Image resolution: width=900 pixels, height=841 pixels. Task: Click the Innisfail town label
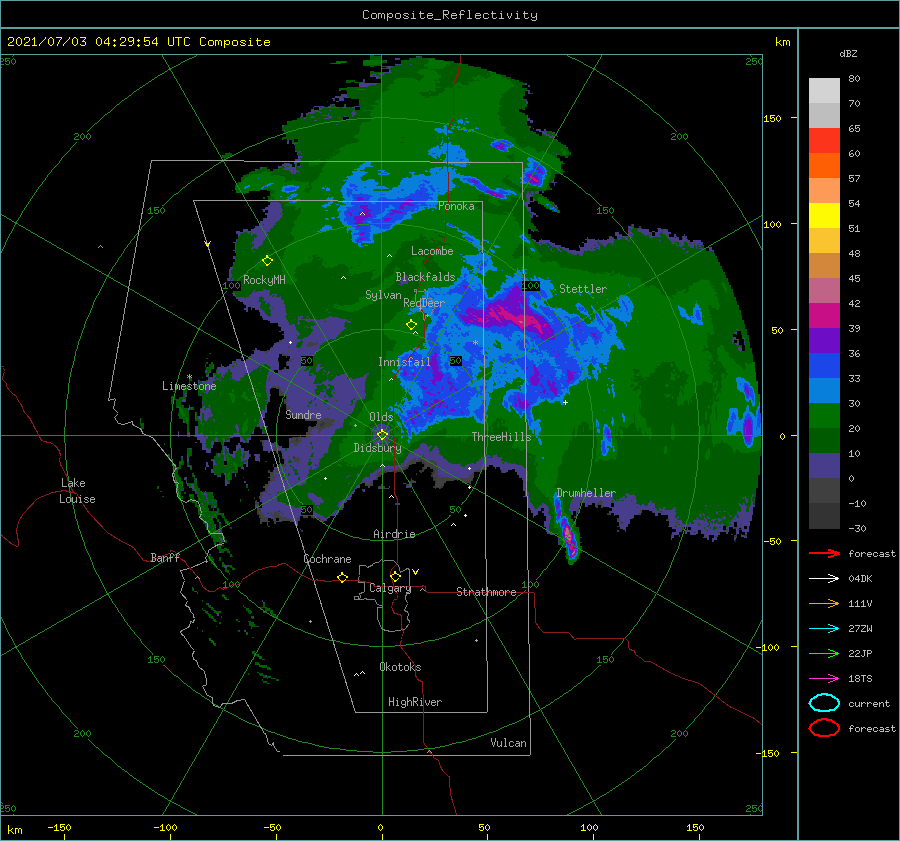404,362
